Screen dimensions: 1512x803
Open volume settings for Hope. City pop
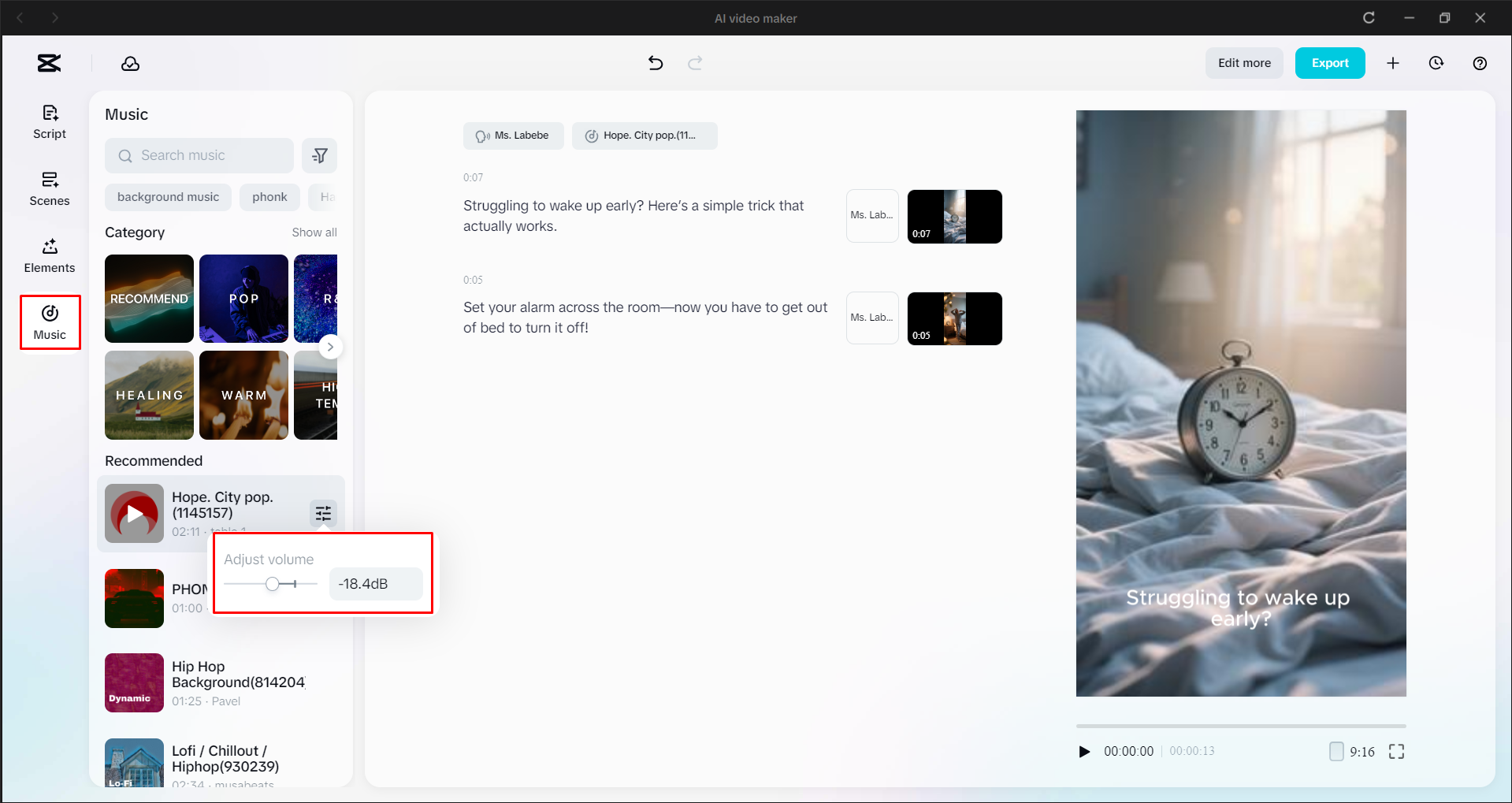point(322,513)
